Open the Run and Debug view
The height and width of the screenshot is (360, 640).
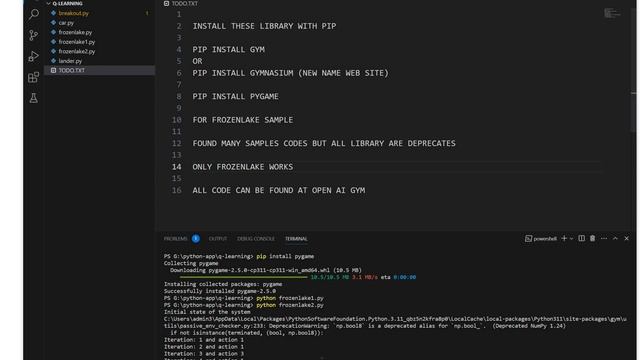pyautogui.click(x=34, y=56)
